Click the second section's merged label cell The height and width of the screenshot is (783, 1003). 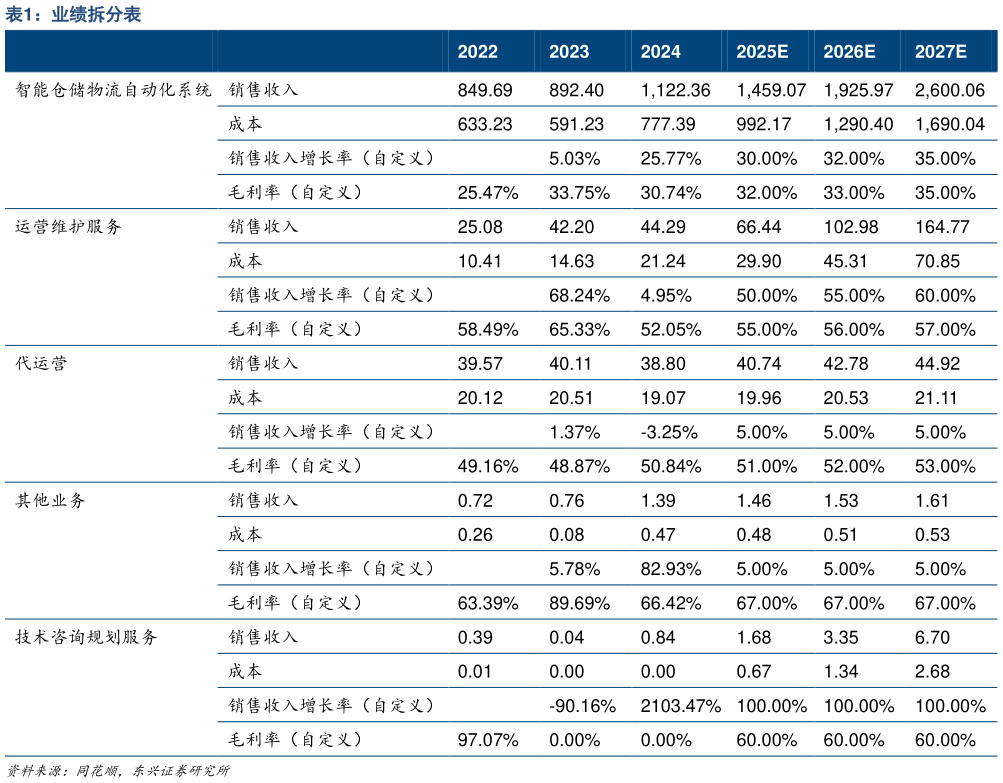pyautogui.click(x=110, y=277)
